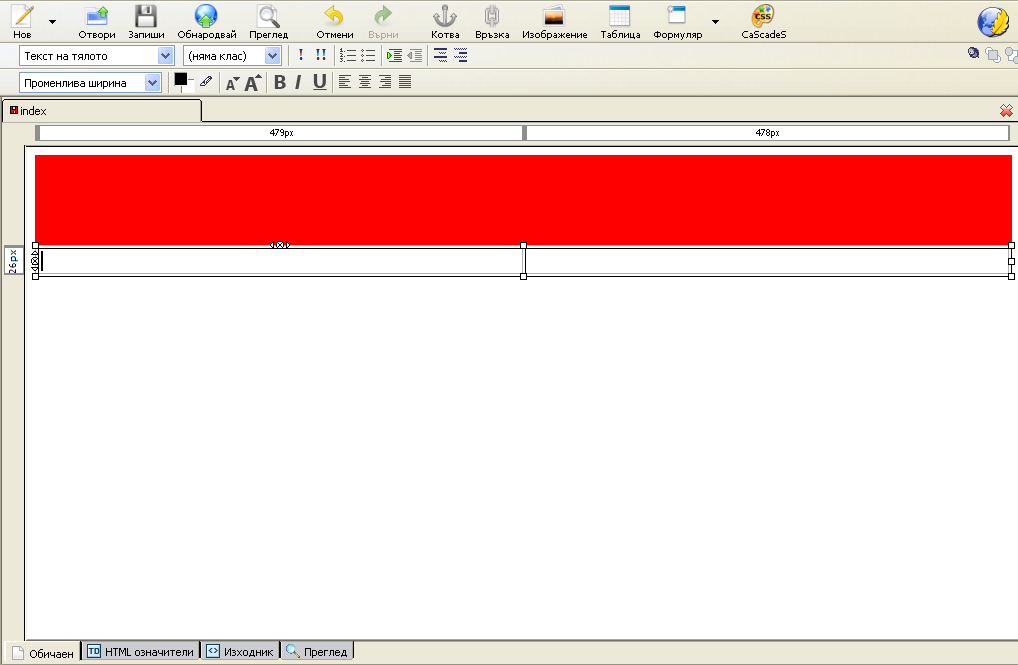Image resolution: width=1018 pixels, height=665 pixels.
Task: Toggle underline formatting
Action: [319, 82]
